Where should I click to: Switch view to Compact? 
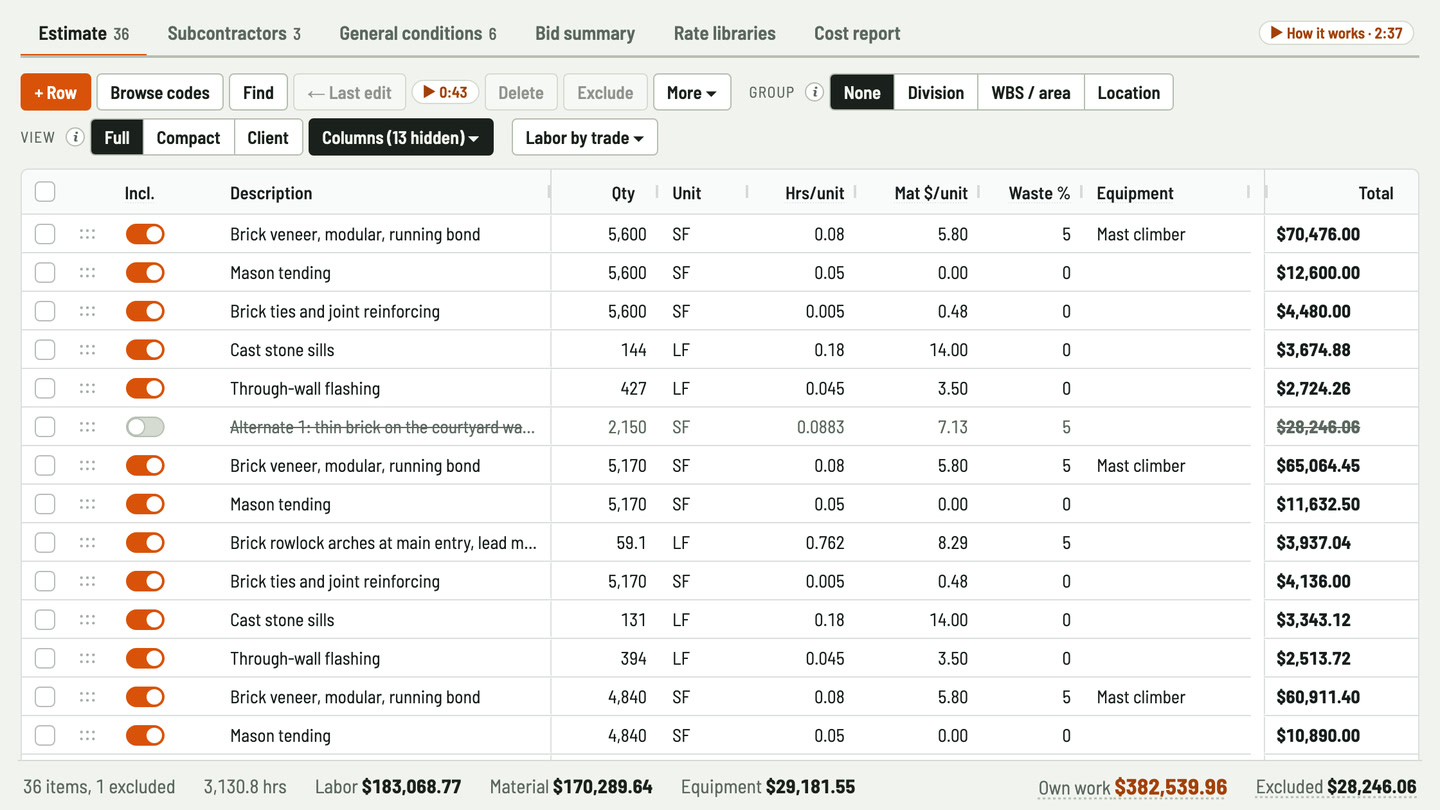(188, 137)
